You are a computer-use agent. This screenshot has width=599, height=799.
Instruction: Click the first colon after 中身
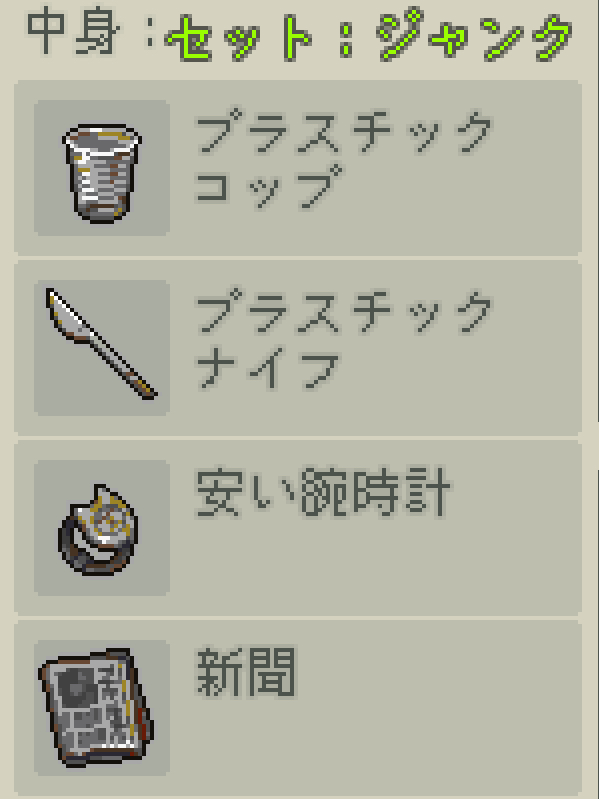149,34
